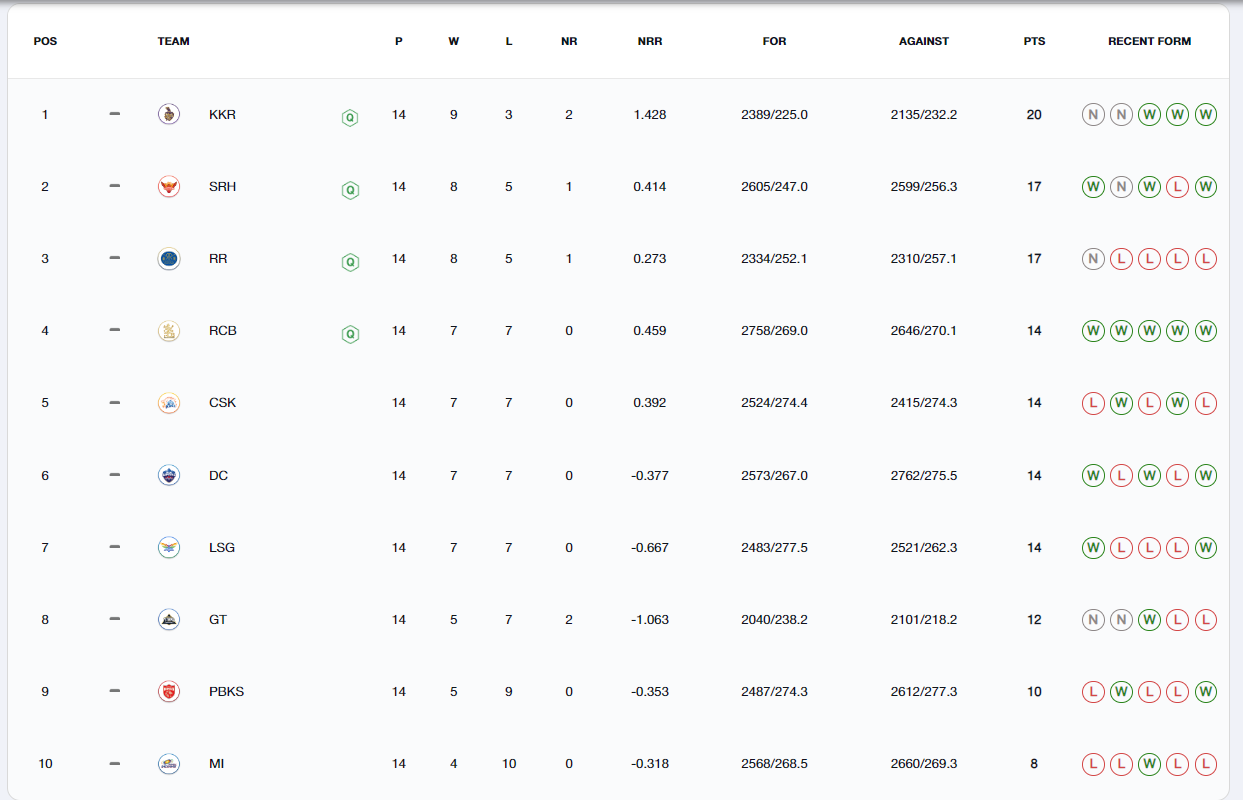Image resolution: width=1243 pixels, height=800 pixels.
Task: Click the POS column header
Action: point(45,42)
